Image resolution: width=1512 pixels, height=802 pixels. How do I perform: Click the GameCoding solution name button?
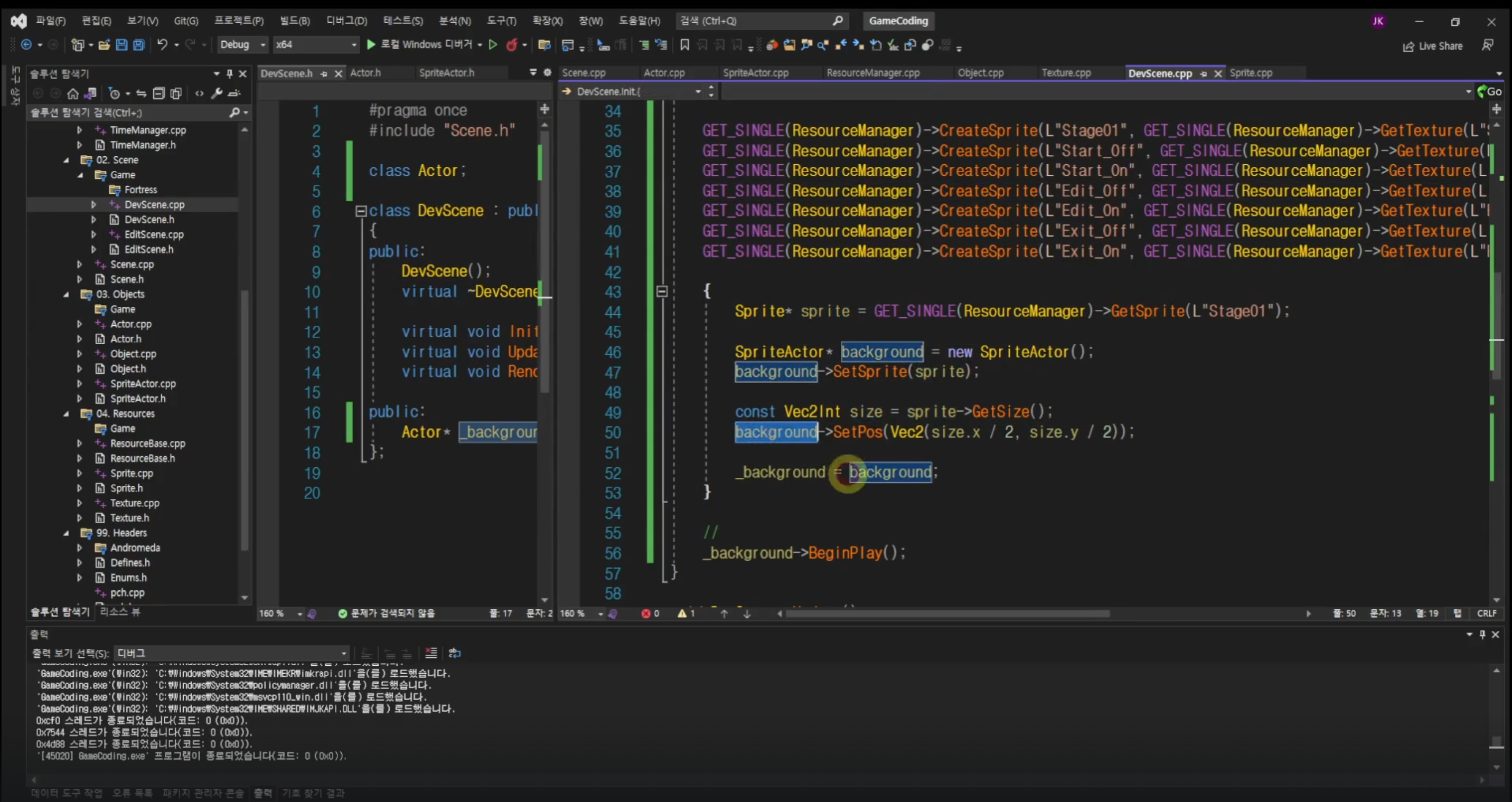pos(899,21)
